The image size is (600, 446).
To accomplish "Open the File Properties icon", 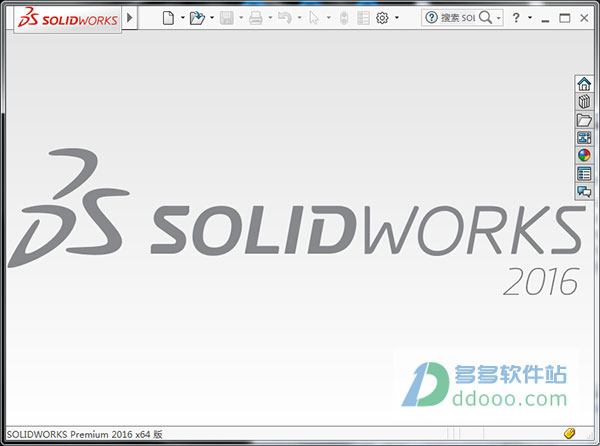I will pyautogui.click(x=363, y=18).
